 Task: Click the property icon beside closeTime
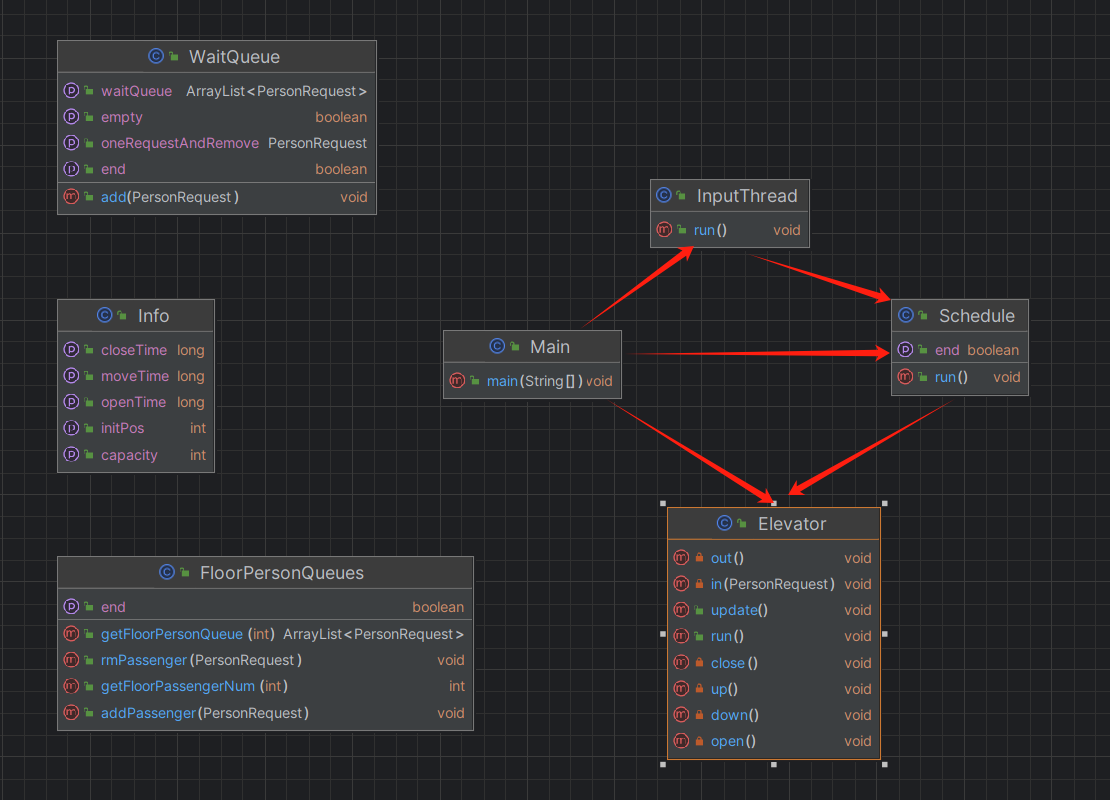[x=71, y=349]
